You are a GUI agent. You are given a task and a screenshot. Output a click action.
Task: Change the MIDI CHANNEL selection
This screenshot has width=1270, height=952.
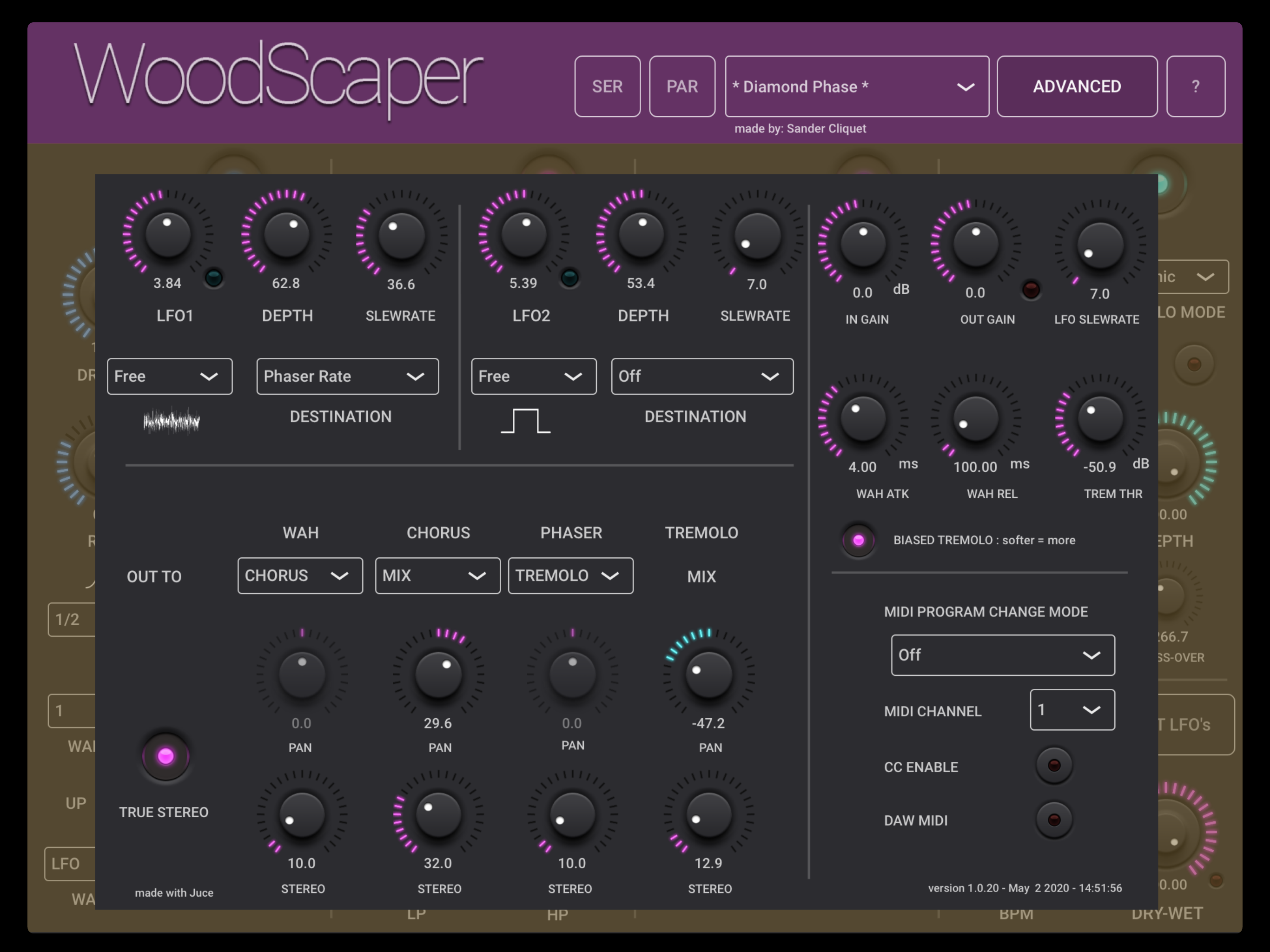[x=1072, y=710]
